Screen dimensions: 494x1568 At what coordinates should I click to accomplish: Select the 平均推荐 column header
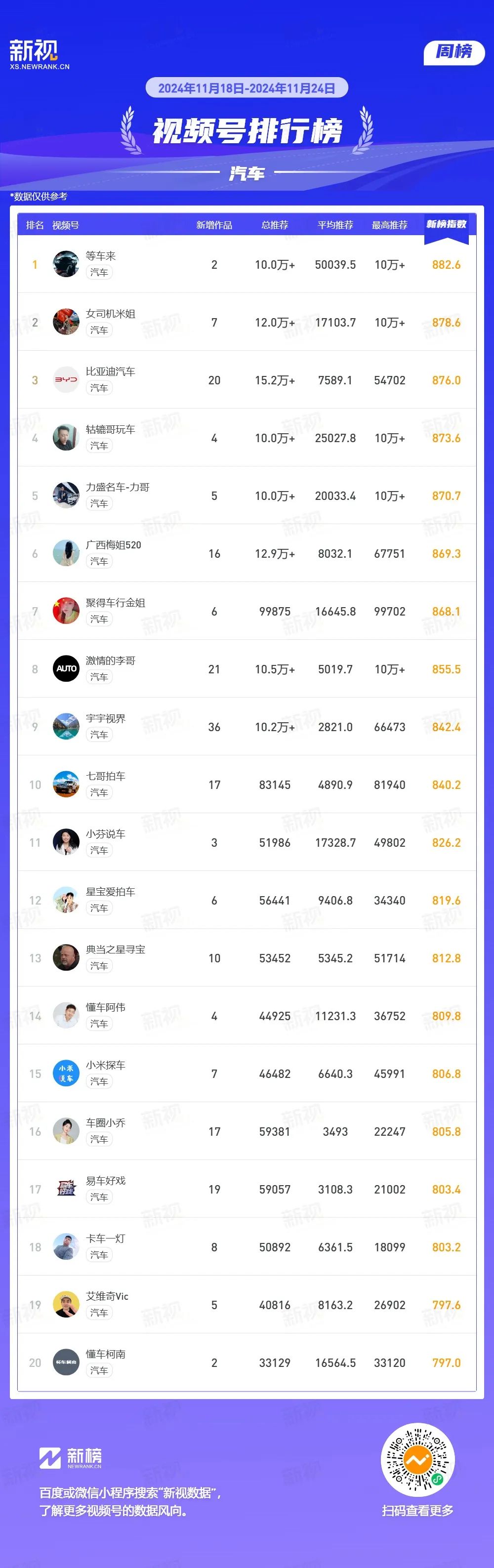(x=335, y=225)
